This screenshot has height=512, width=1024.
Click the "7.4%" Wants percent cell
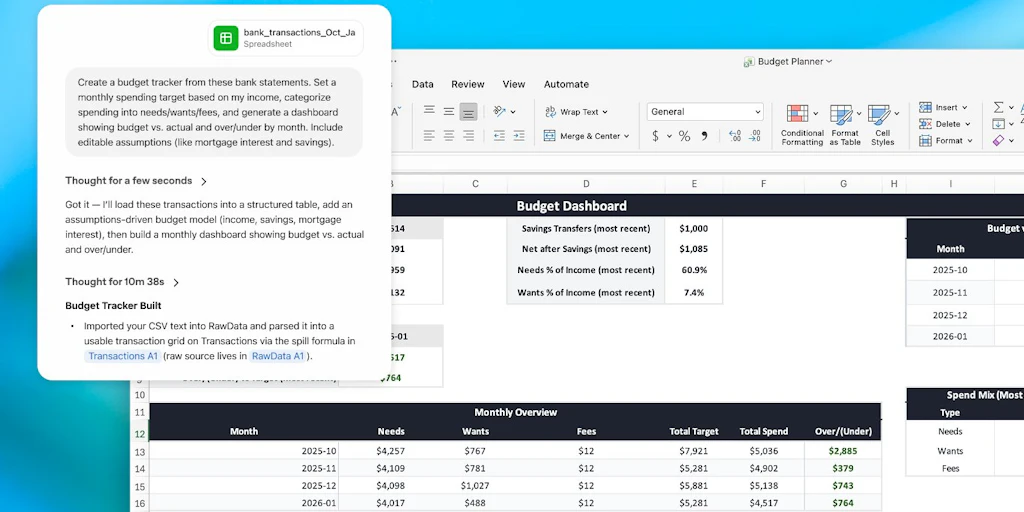coord(694,293)
